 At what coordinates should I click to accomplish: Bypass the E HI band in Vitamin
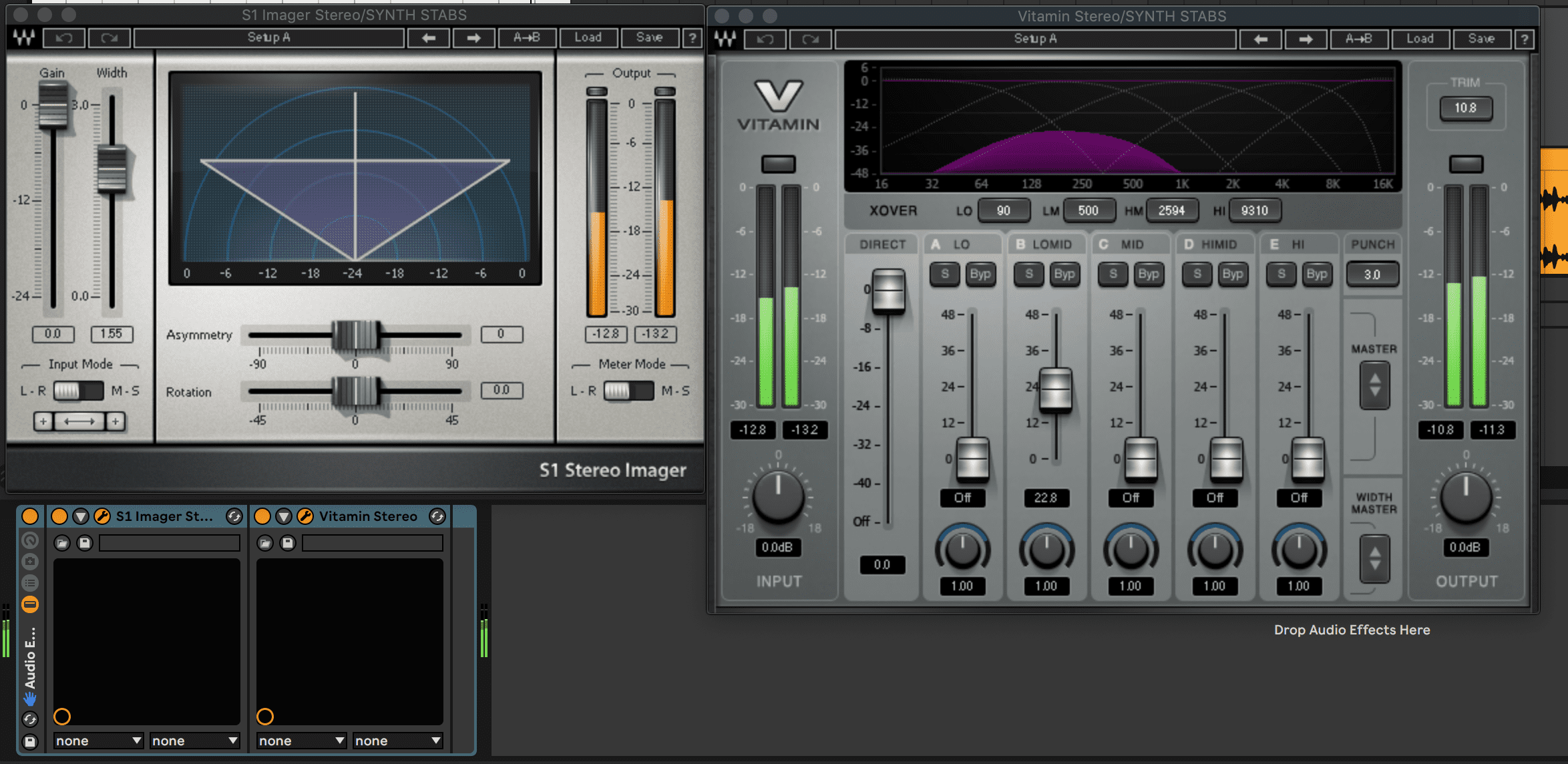coord(1317,274)
